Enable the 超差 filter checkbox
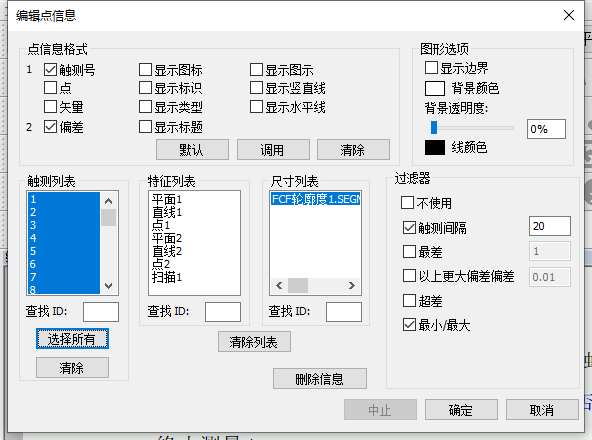The image size is (592, 440). 409,301
